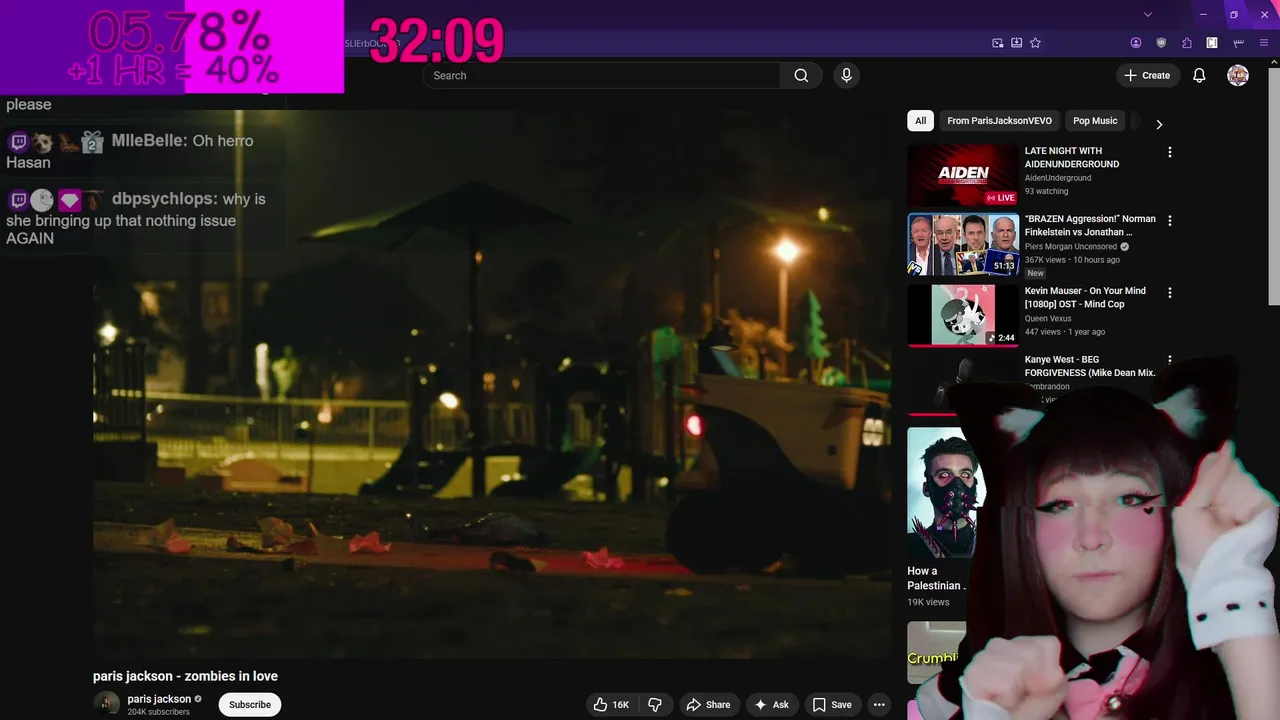Click the Ask AI button
1280x720 pixels.
point(771,705)
